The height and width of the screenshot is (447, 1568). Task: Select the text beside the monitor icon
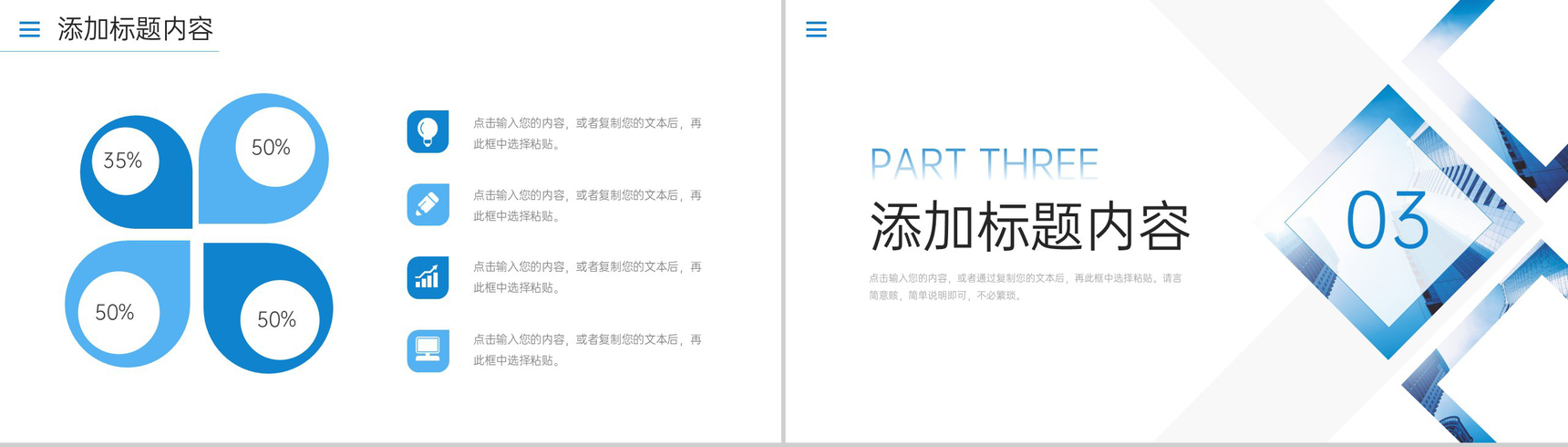587,349
